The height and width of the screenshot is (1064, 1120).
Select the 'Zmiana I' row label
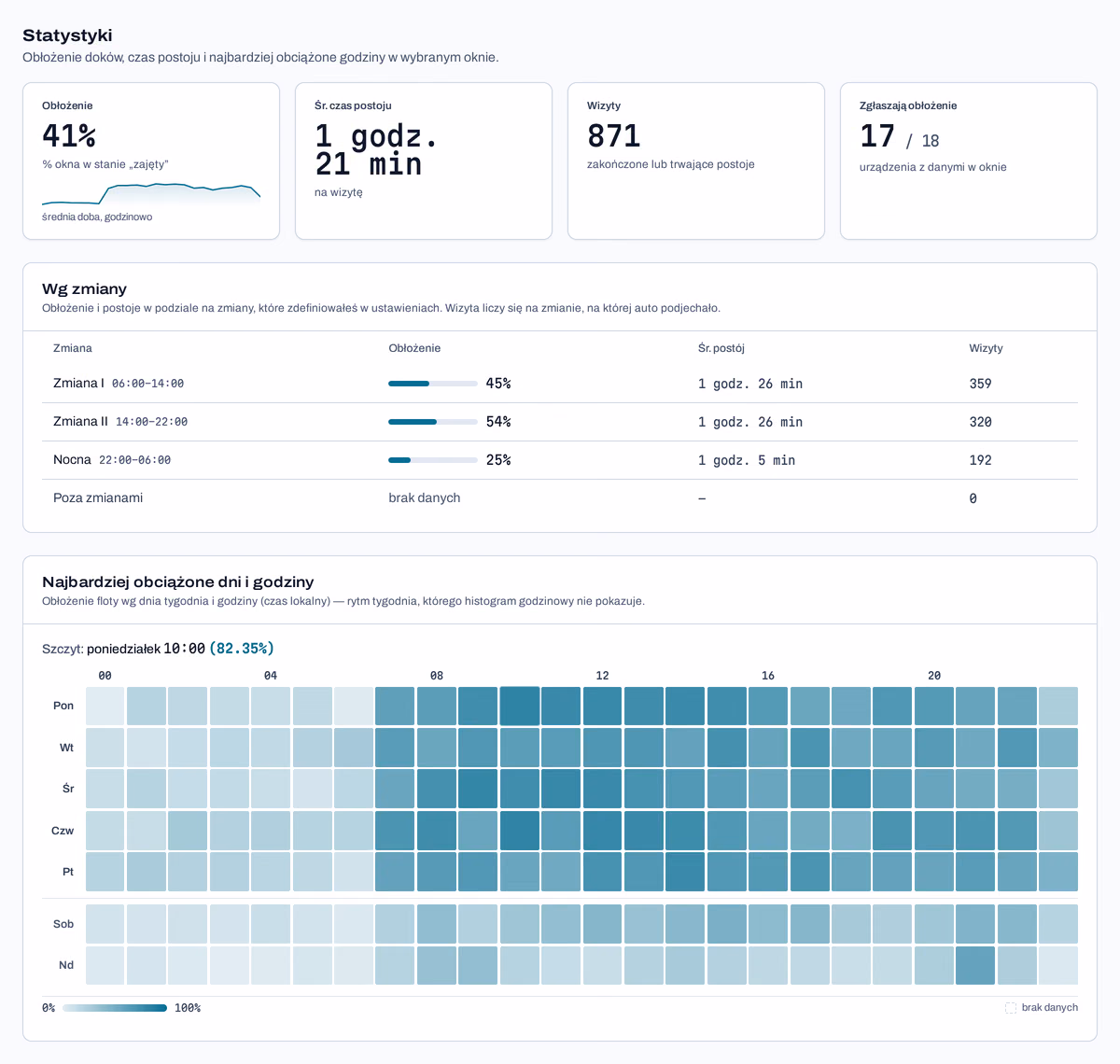pos(78,384)
